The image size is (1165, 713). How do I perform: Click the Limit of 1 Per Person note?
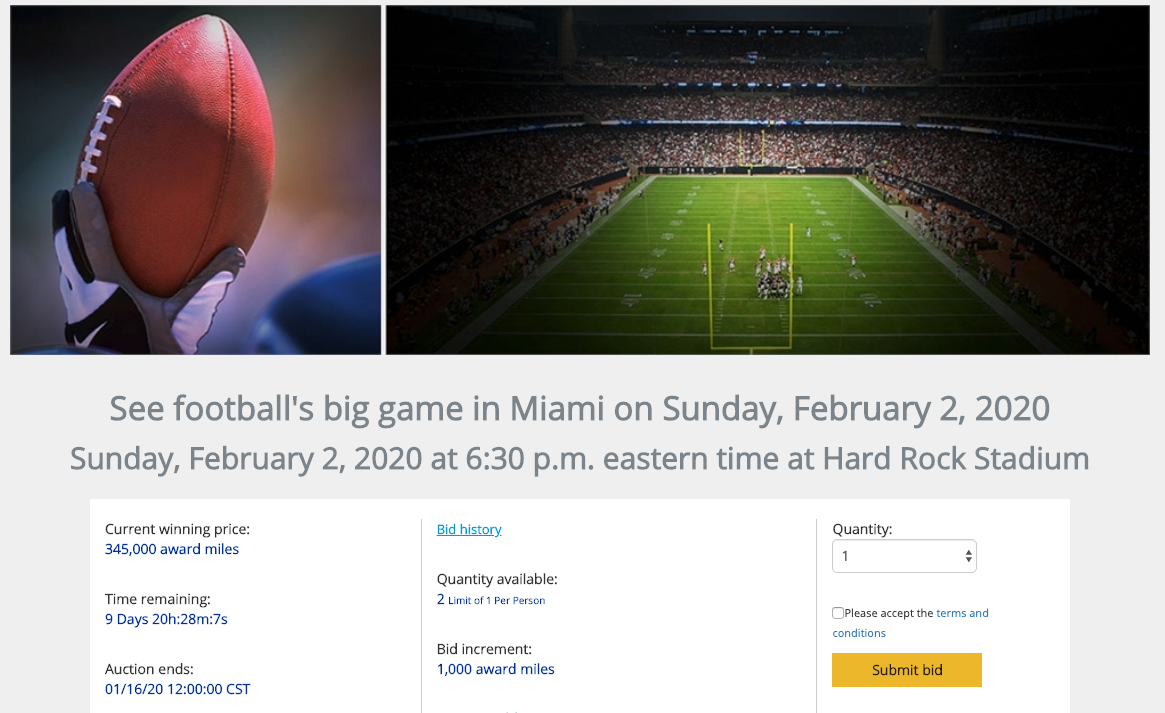click(x=496, y=600)
